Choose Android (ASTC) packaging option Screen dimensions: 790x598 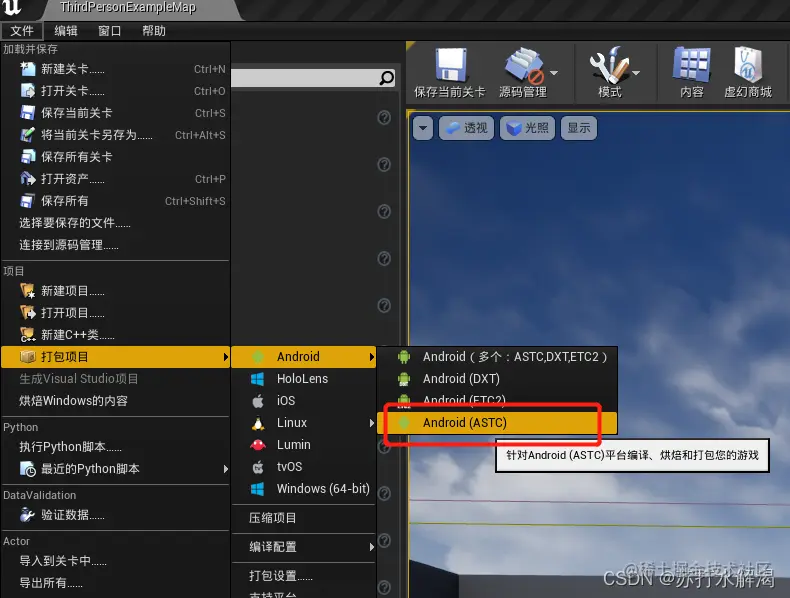(x=497, y=423)
